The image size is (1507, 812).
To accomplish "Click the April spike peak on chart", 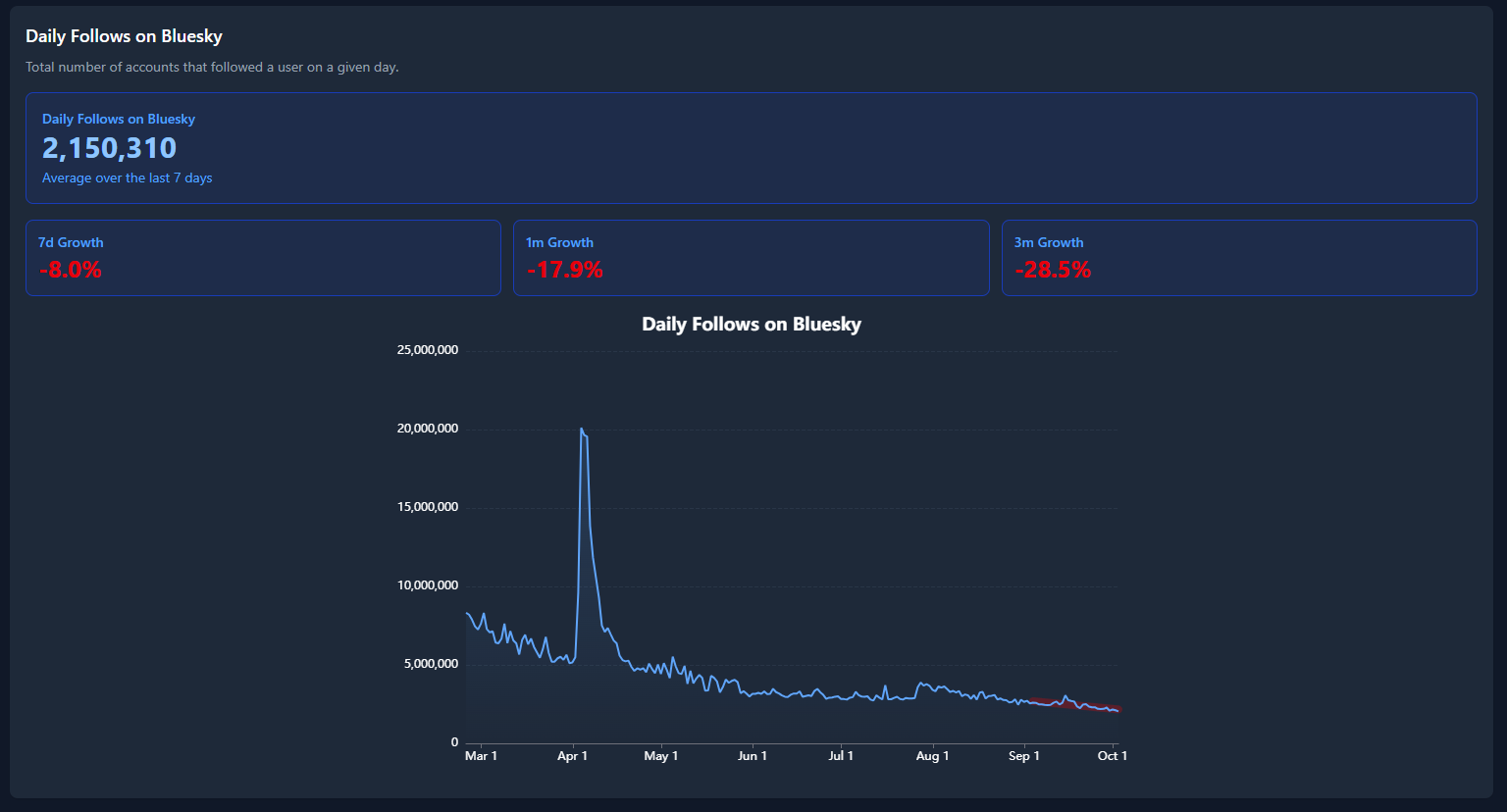I will pyautogui.click(x=581, y=429).
